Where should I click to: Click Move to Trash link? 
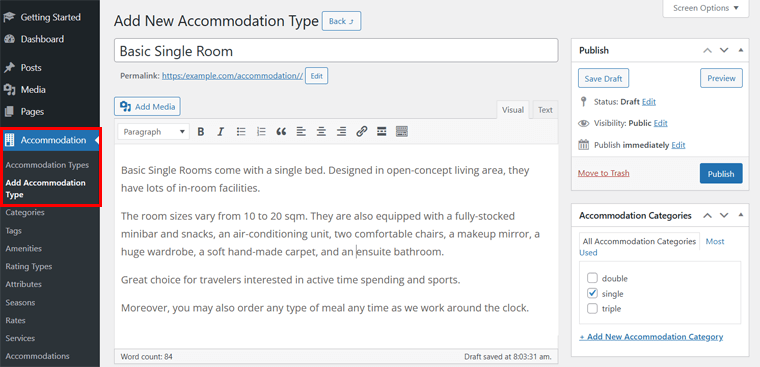click(x=603, y=173)
